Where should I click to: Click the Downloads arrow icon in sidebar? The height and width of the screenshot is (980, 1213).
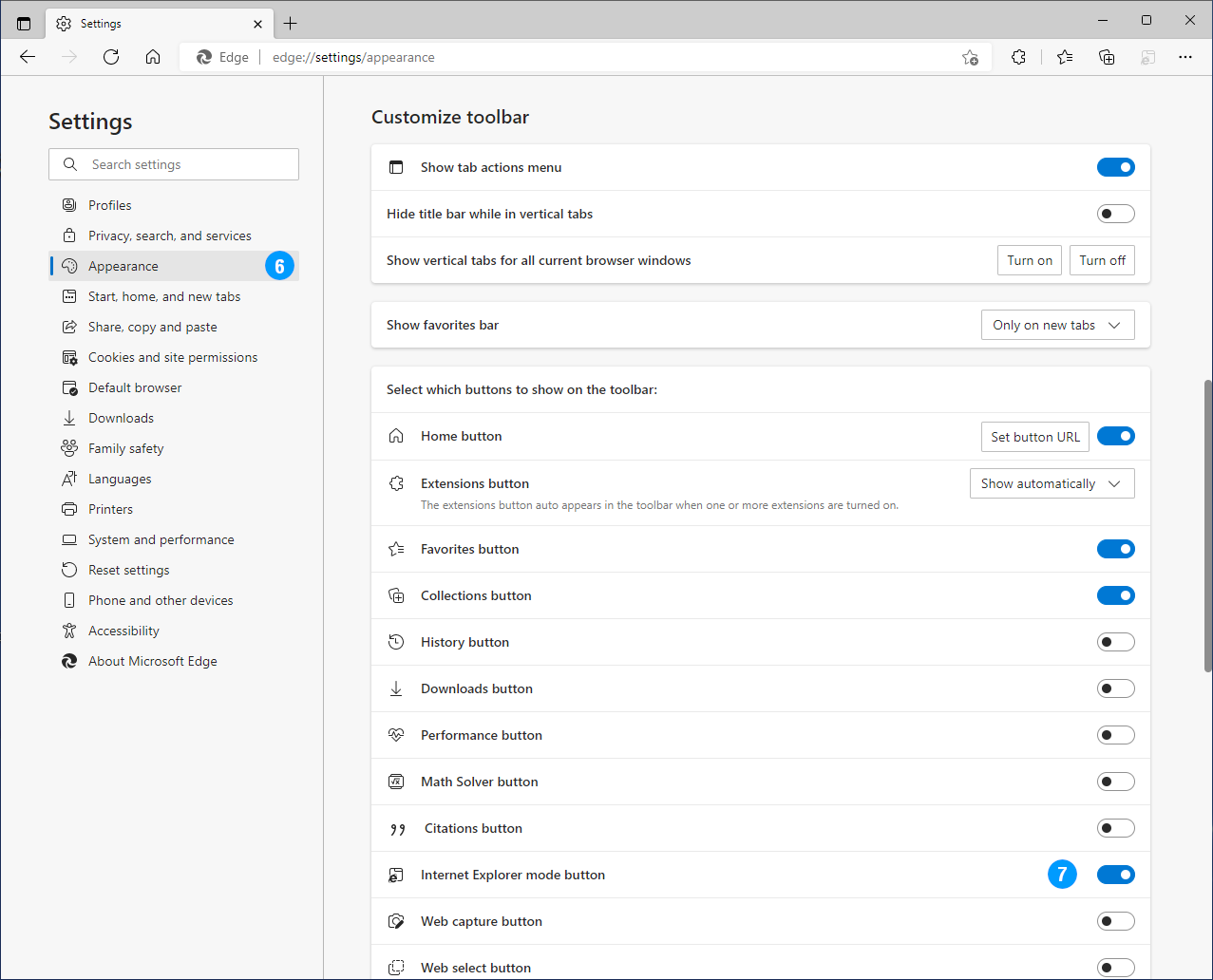click(x=68, y=417)
